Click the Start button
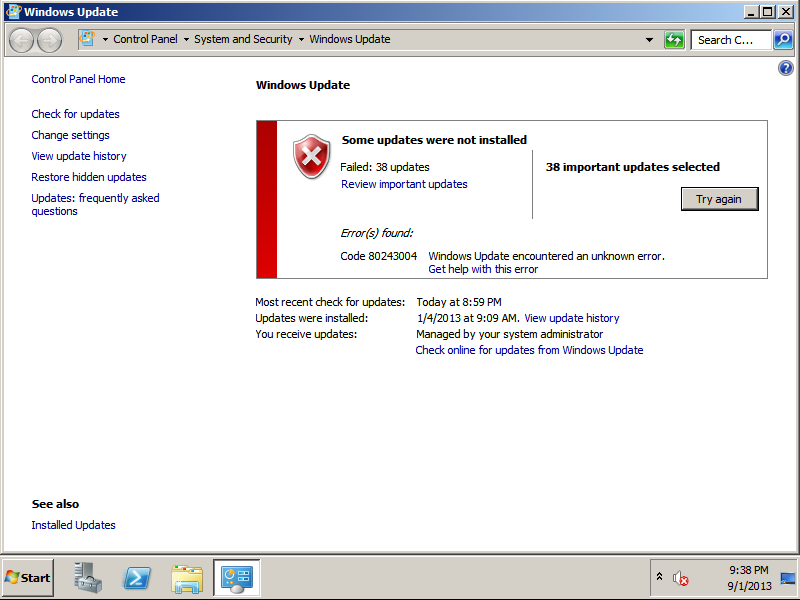The width and height of the screenshot is (800, 600). 28,578
